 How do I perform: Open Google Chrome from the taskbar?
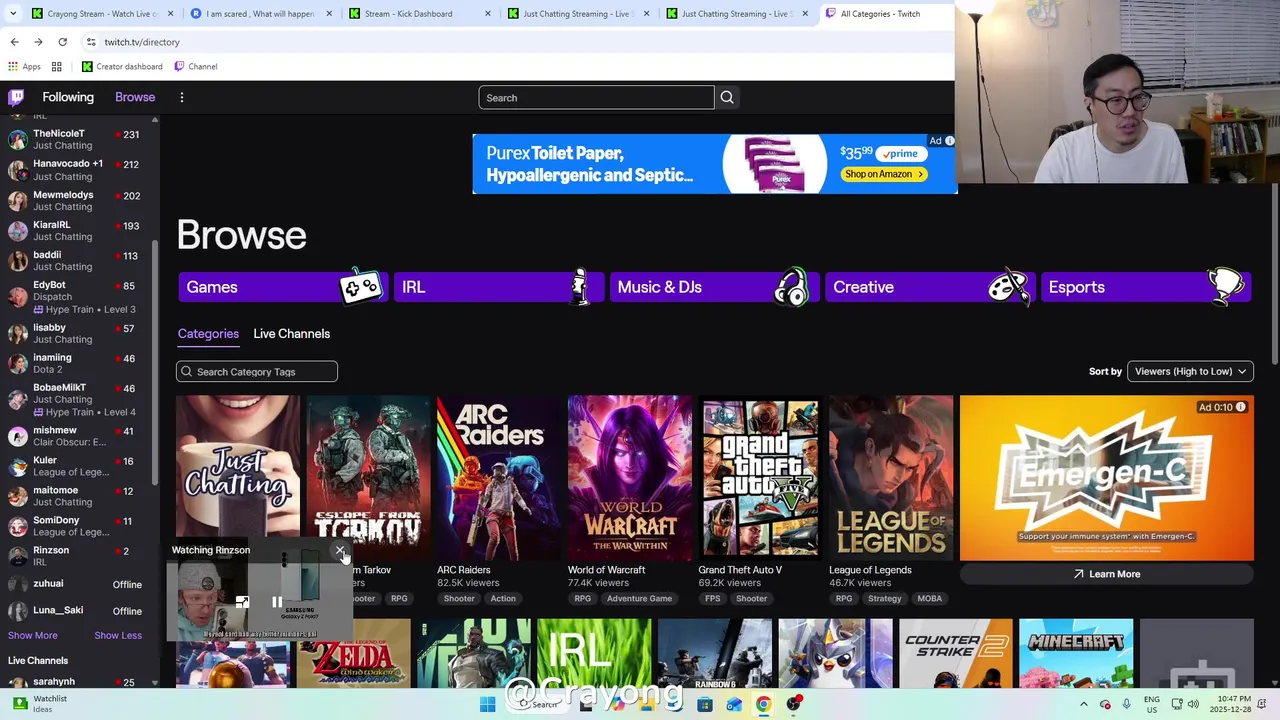click(763, 704)
